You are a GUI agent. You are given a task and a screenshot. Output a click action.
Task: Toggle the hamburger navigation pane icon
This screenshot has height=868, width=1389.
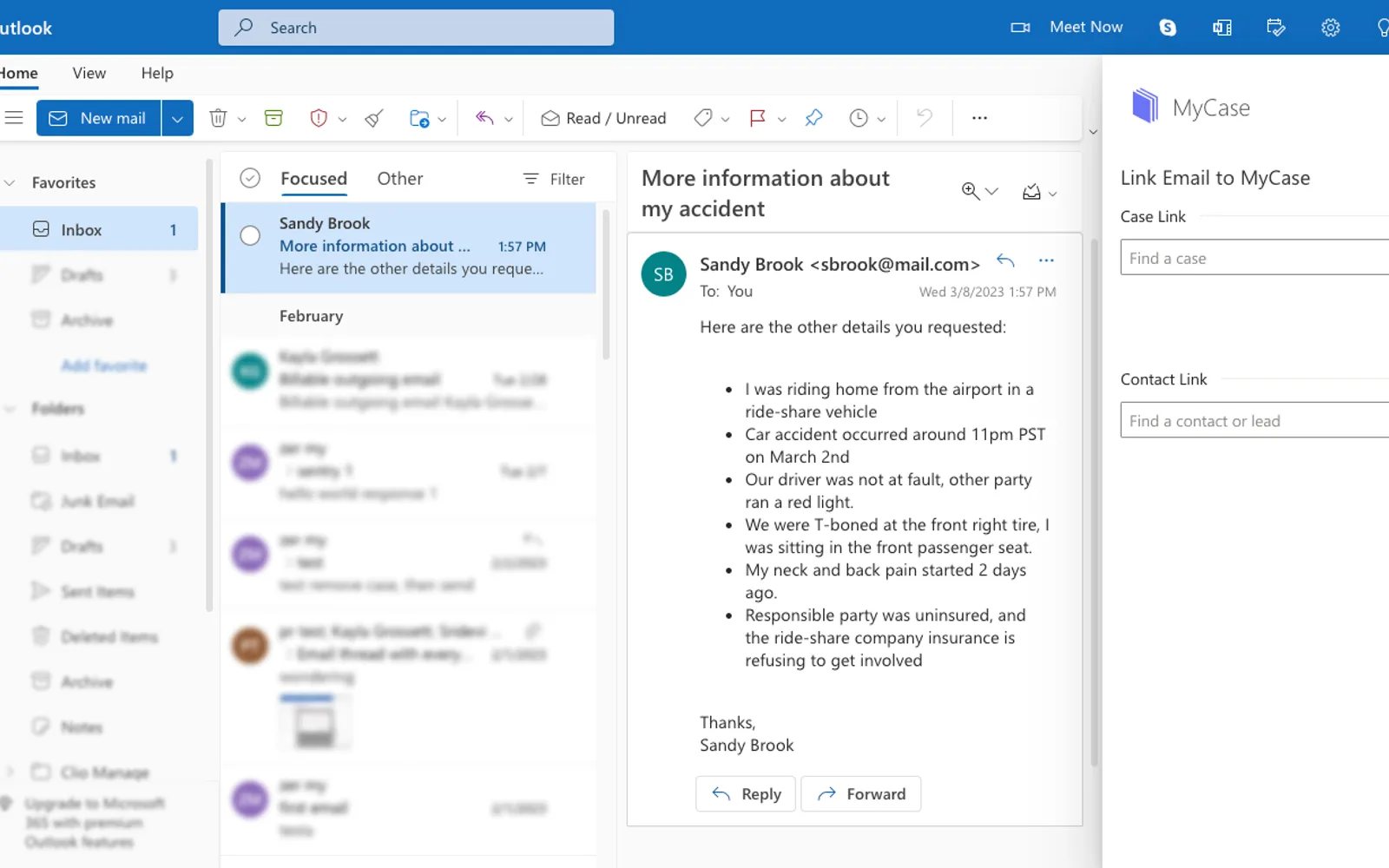point(14,118)
